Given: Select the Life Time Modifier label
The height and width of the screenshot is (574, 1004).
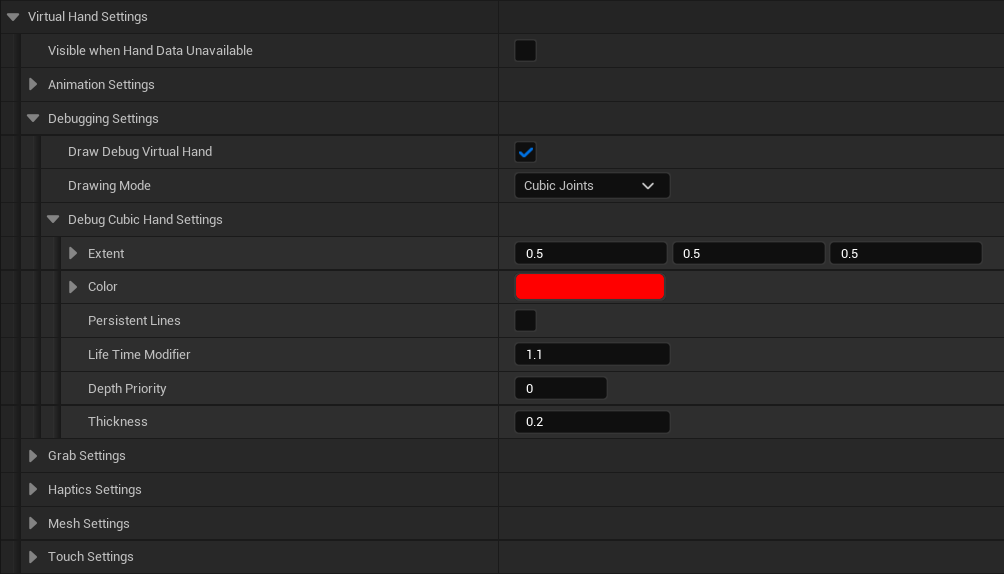Looking at the screenshot, I should click(139, 354).
